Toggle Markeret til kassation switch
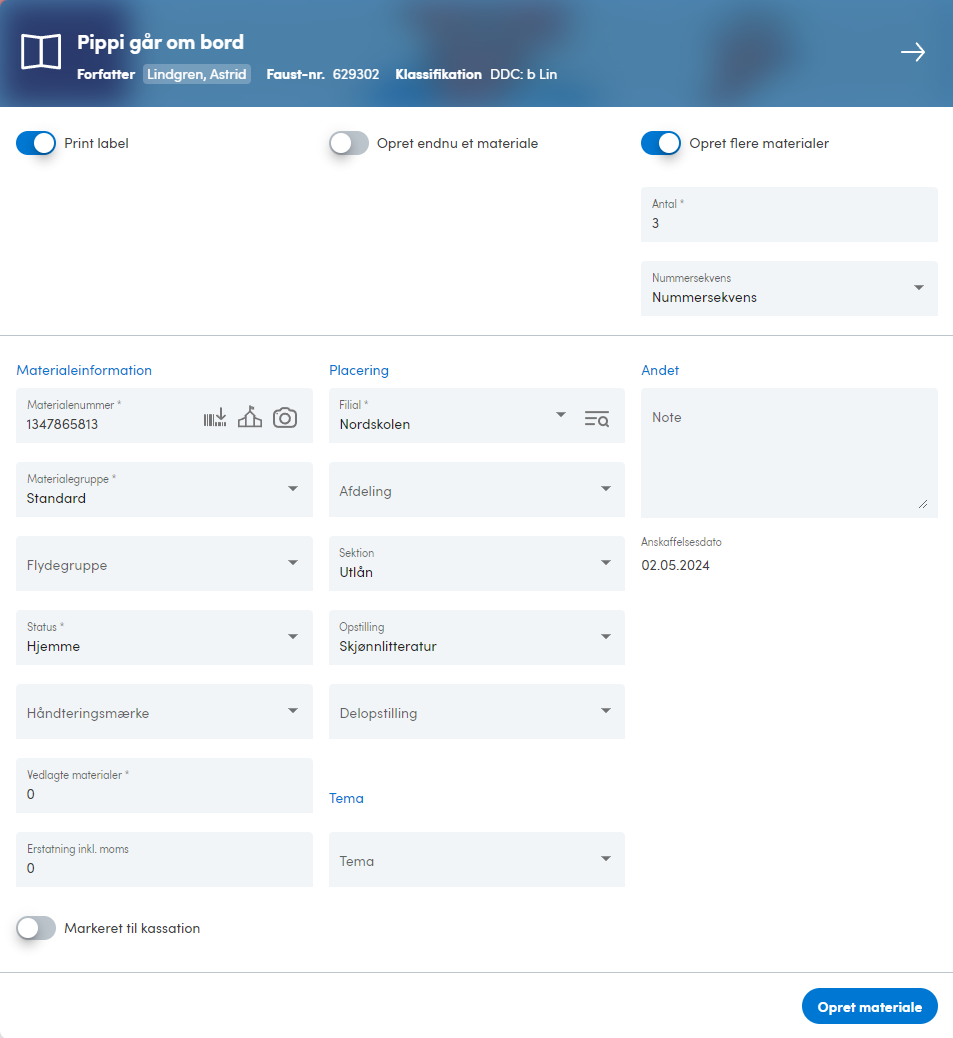Viewport: 953px width, 1038px height. tap(36, 928)
